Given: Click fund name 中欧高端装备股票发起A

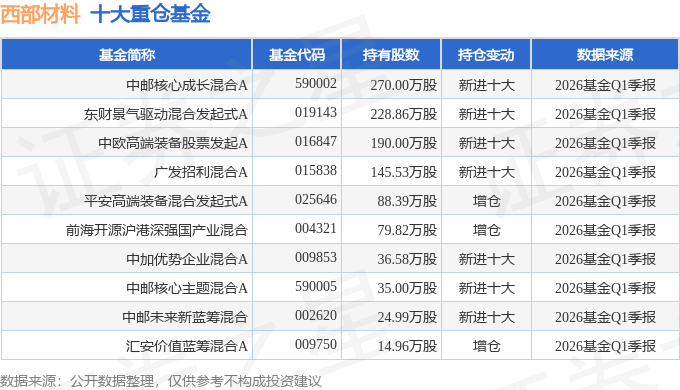Looking at the screenshot, I should (173, 143).
